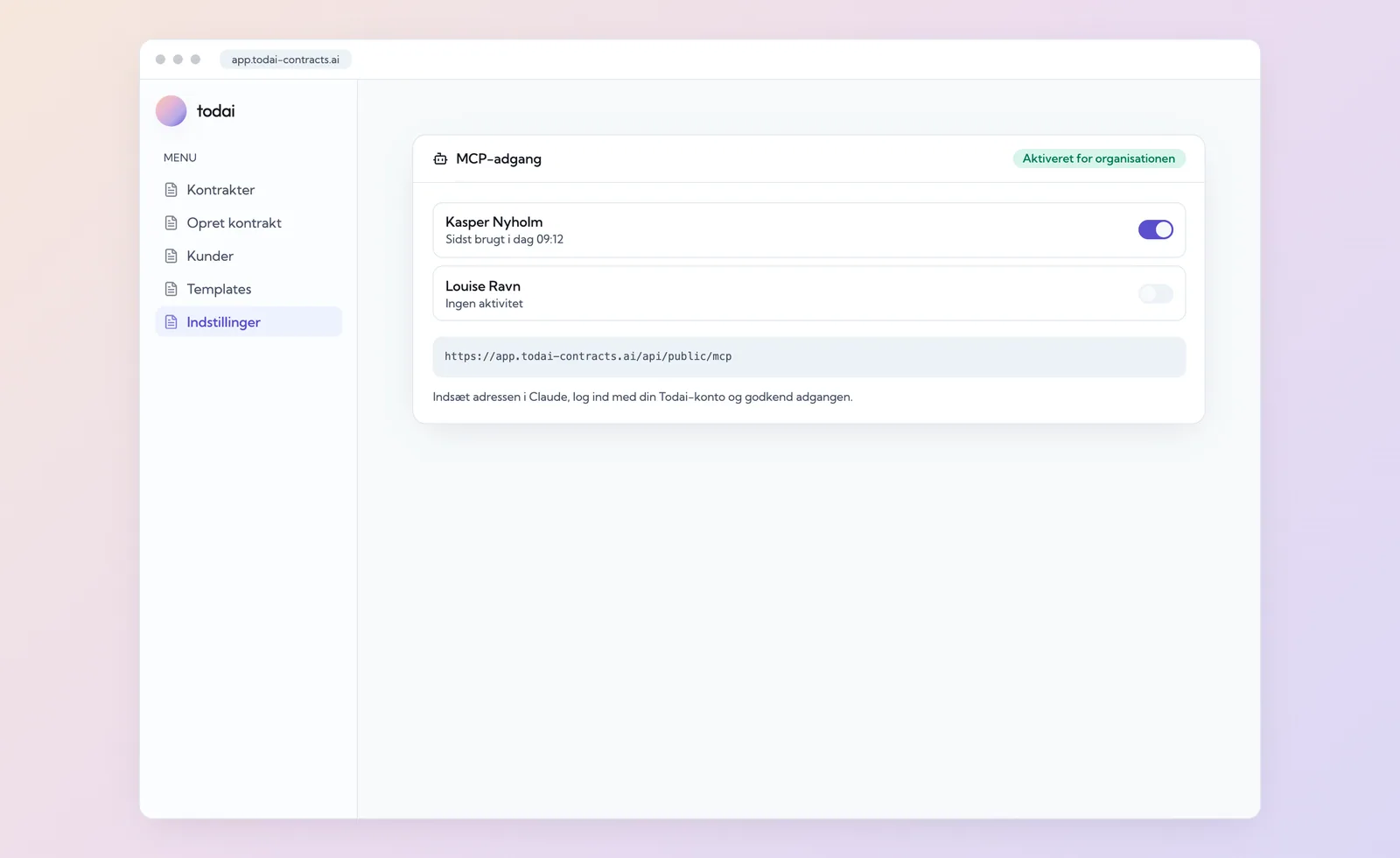Open Kontrakter in the menu

click(x=248, y=190)
